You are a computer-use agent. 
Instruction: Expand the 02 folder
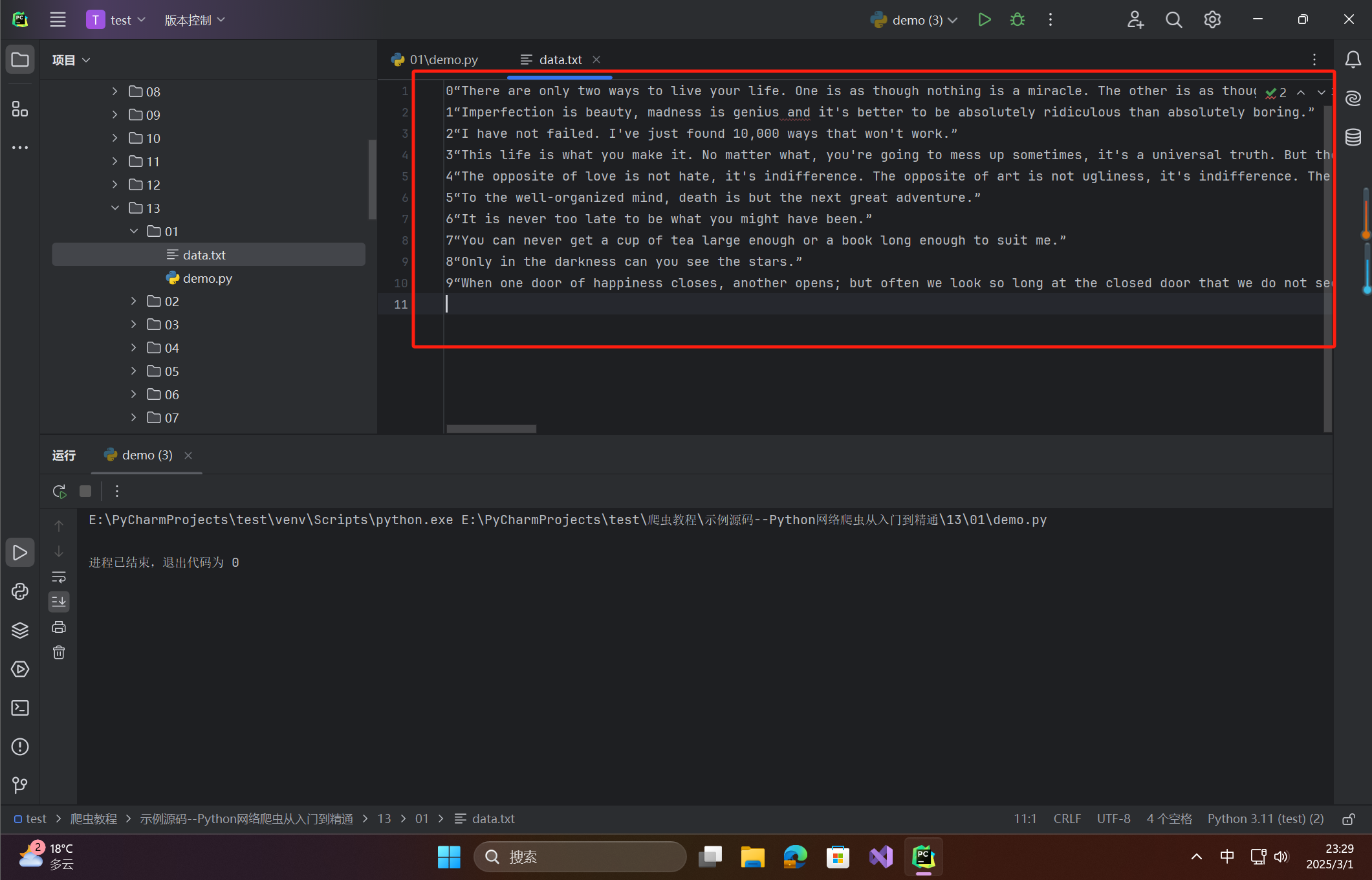pyautogui.click(x=134, y=301)
